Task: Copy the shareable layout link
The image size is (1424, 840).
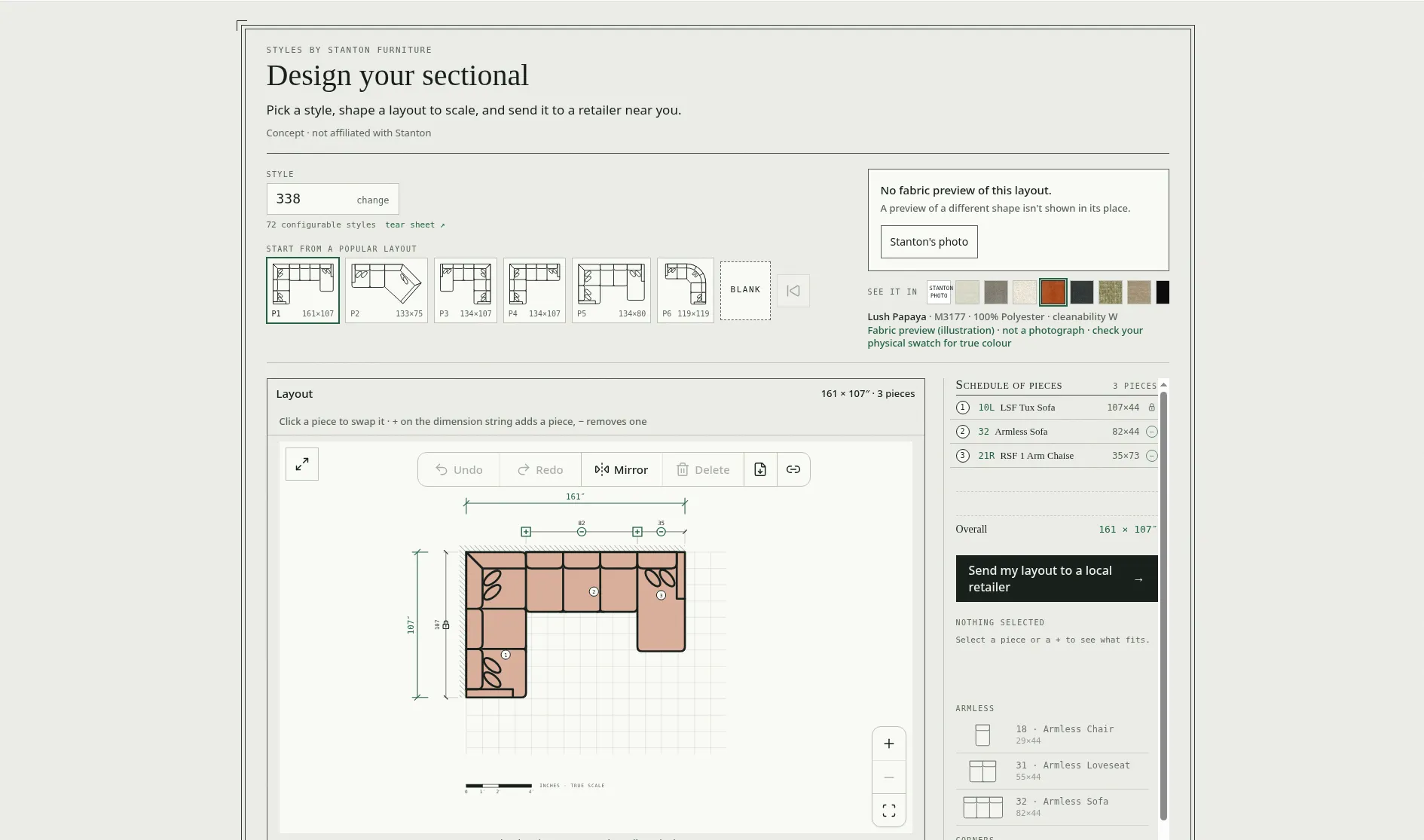Action: (793, 469)
